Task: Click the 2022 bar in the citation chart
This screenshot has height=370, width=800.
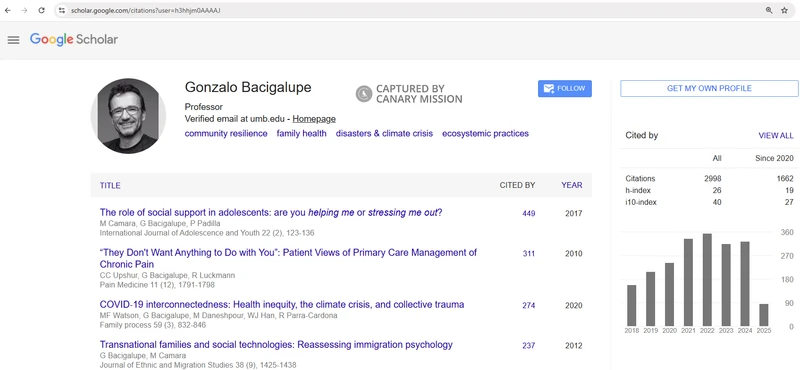Action: click(x=707, y=280)
